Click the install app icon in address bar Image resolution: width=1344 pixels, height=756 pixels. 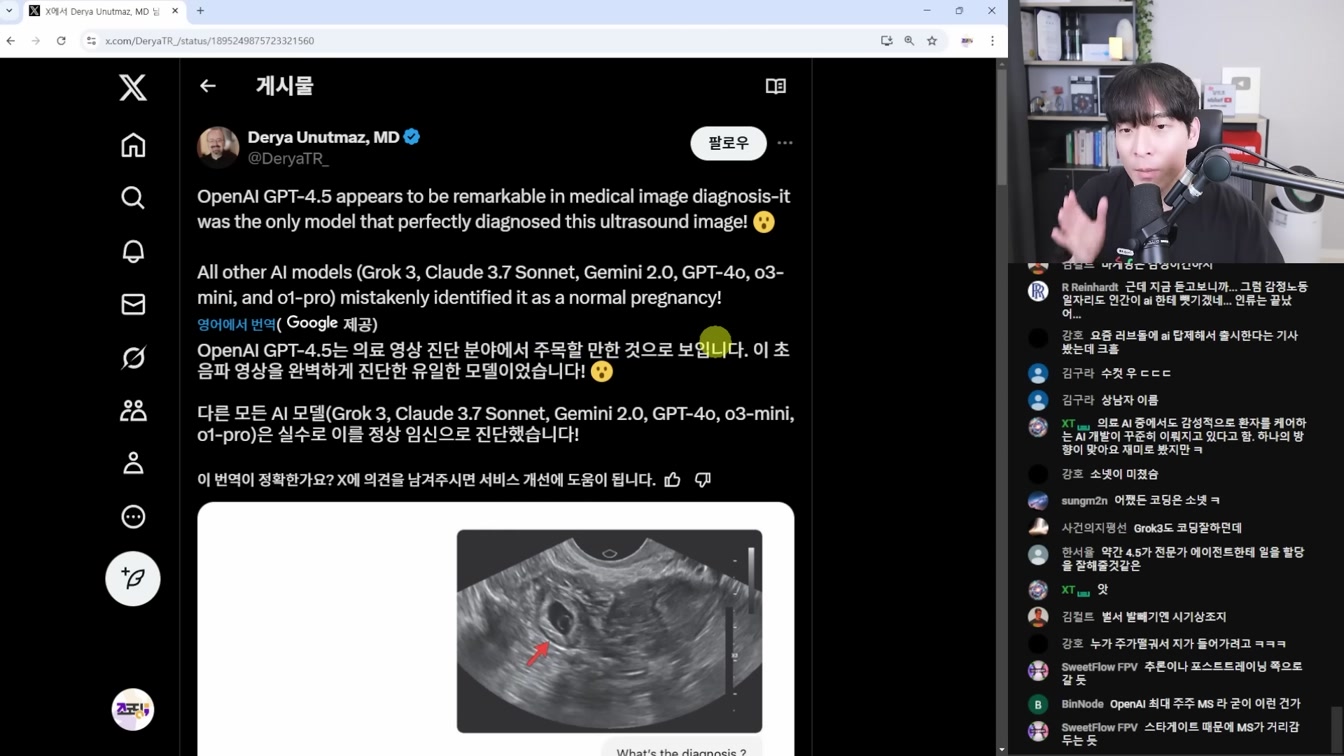[887, 41]
